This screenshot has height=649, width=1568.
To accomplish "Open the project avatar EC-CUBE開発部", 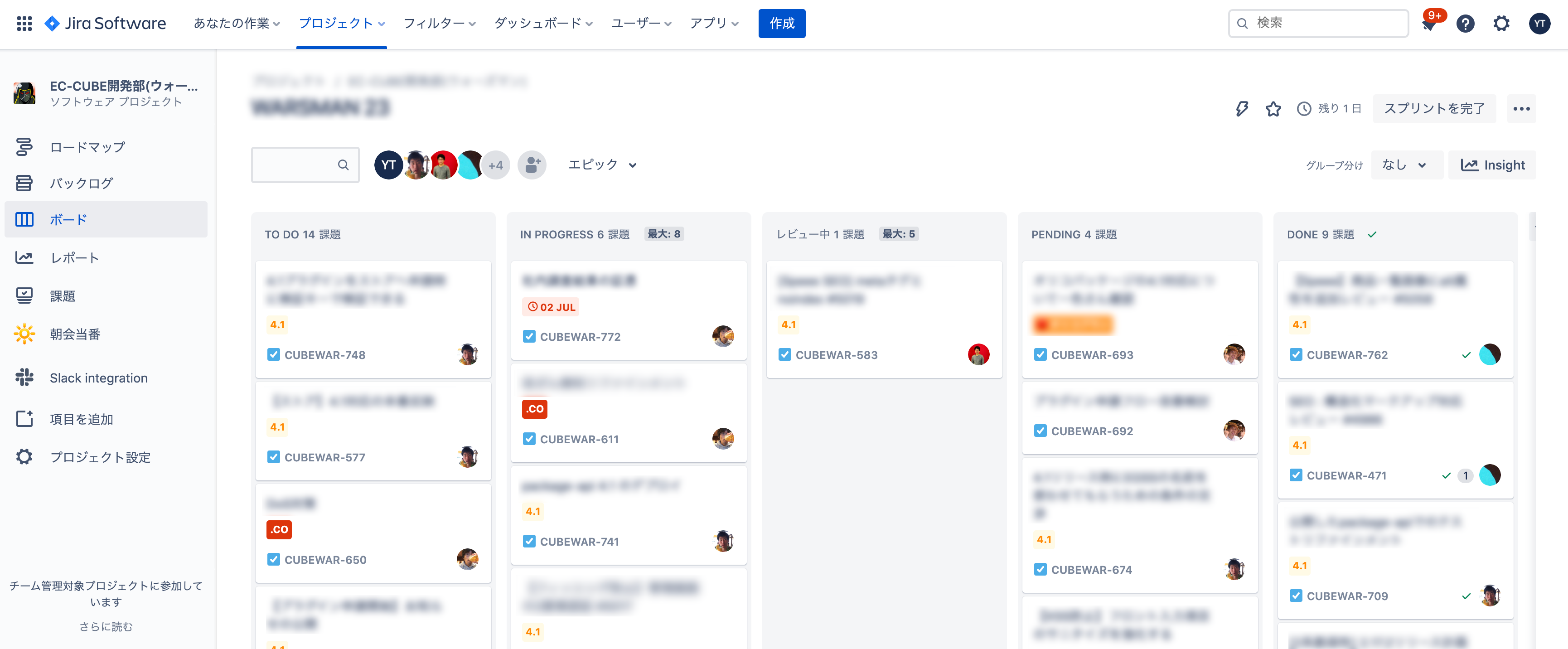I will 24,93.
